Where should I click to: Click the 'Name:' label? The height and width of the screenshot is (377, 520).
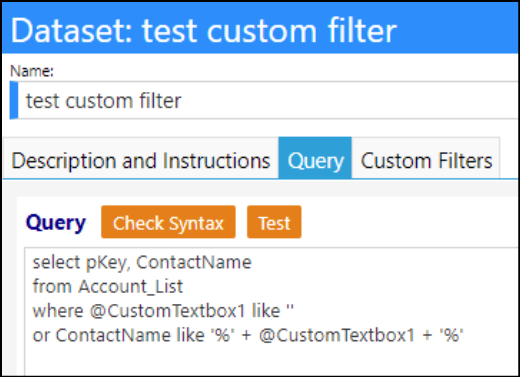[32, 71]
